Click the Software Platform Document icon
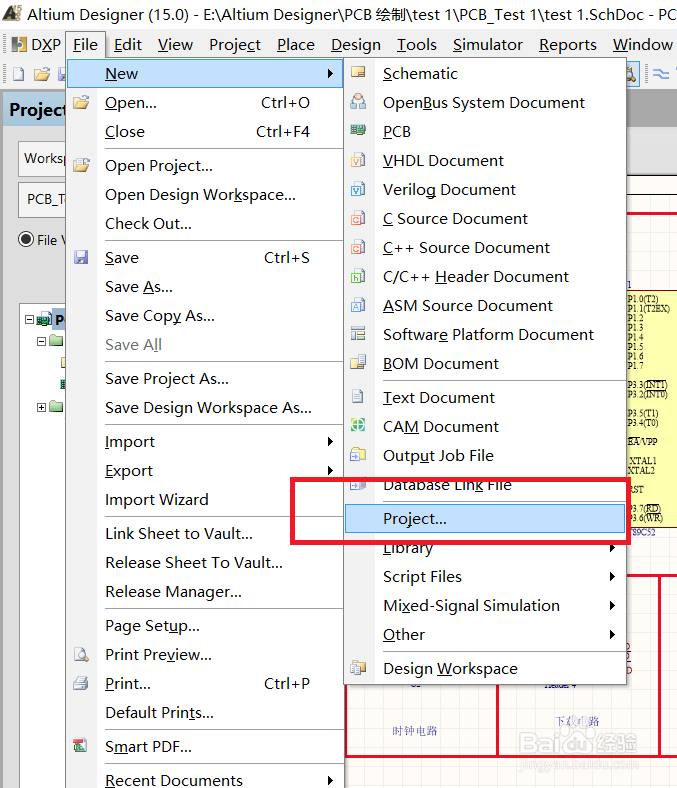The image size is (677, 788). click(x=358, y=334)
